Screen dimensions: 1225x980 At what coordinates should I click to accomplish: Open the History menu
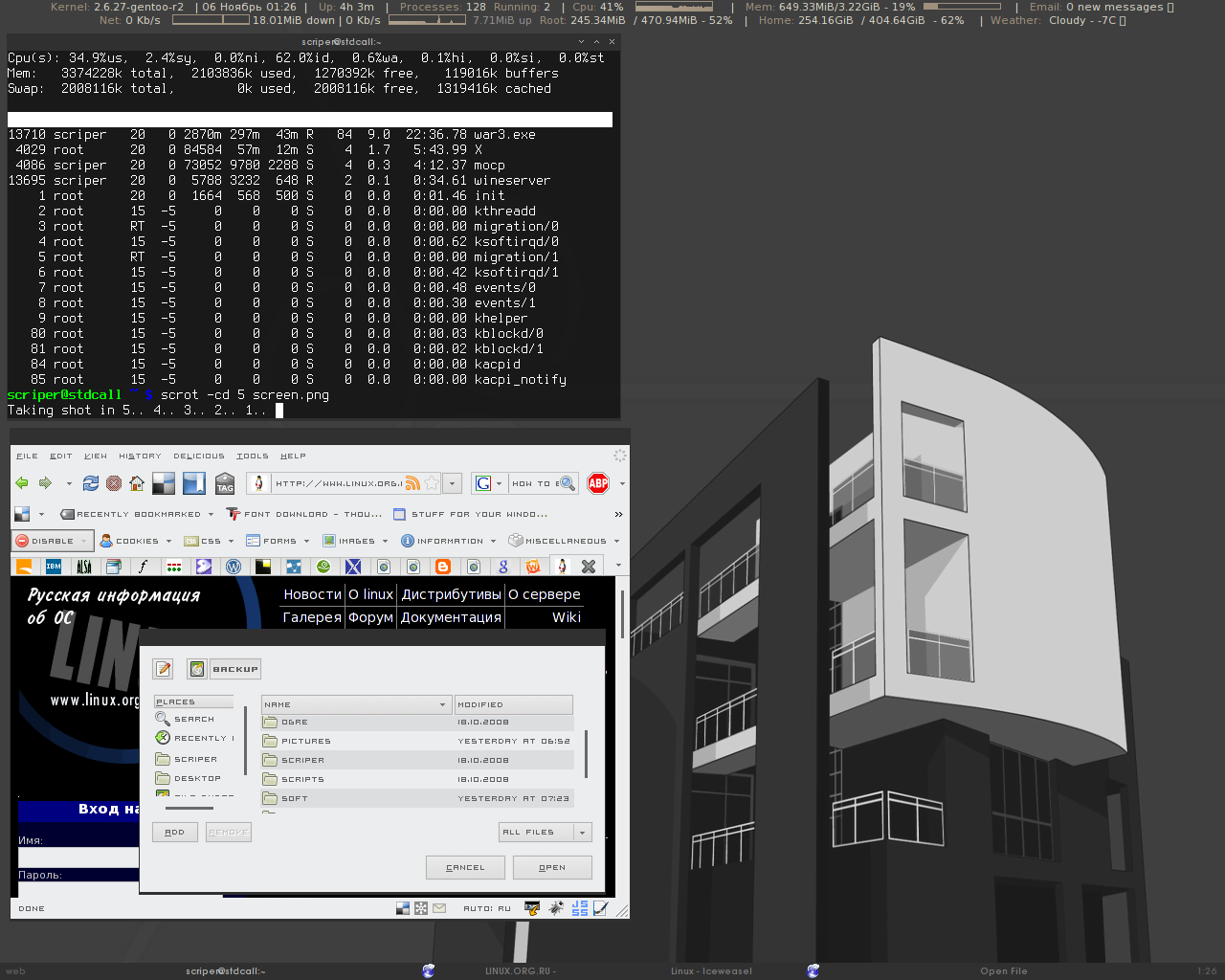tap(140, 457)
